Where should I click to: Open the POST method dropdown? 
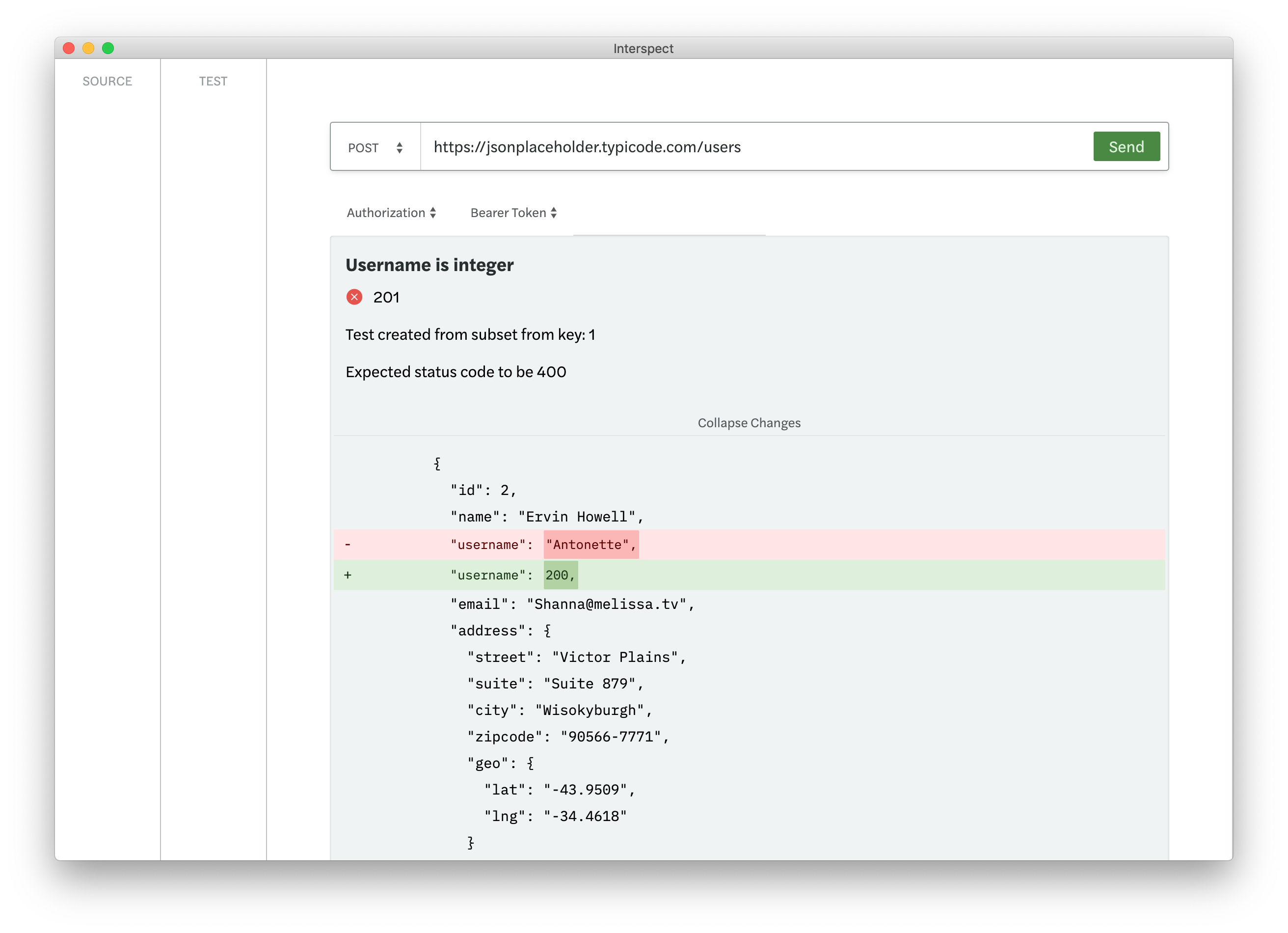coord(364,148)
